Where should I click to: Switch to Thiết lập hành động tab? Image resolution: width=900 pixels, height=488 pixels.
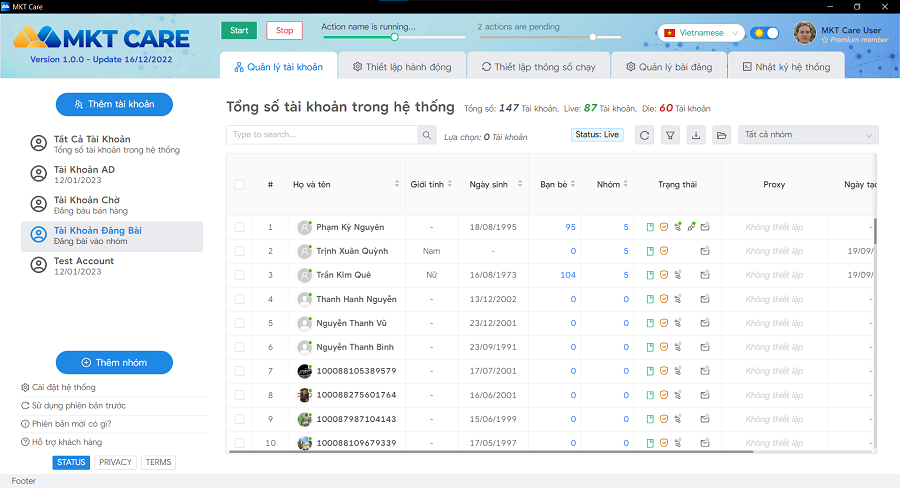(x=402, y=67)
